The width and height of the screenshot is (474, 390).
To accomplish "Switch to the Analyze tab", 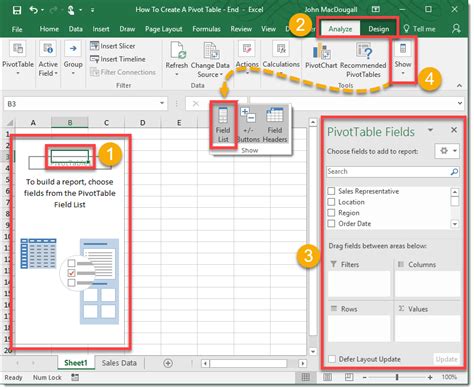I will pos(340,29).
